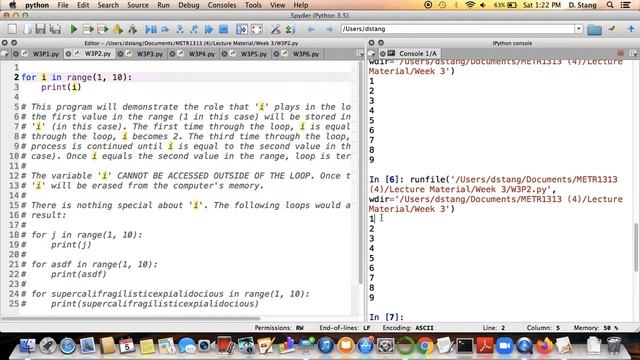Viewport: 640px width, 360px height.
Task: Expand the working directory dropdown
Action: 579,29
